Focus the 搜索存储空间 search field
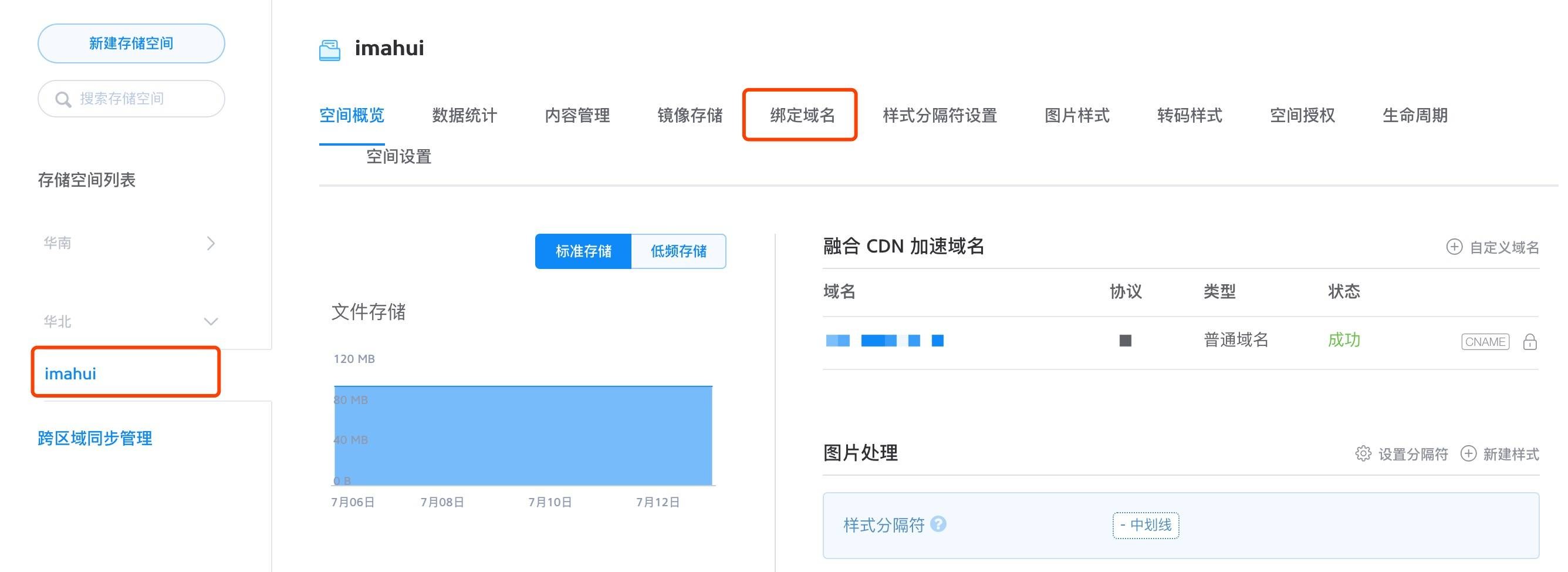 [x=131, y=99]
